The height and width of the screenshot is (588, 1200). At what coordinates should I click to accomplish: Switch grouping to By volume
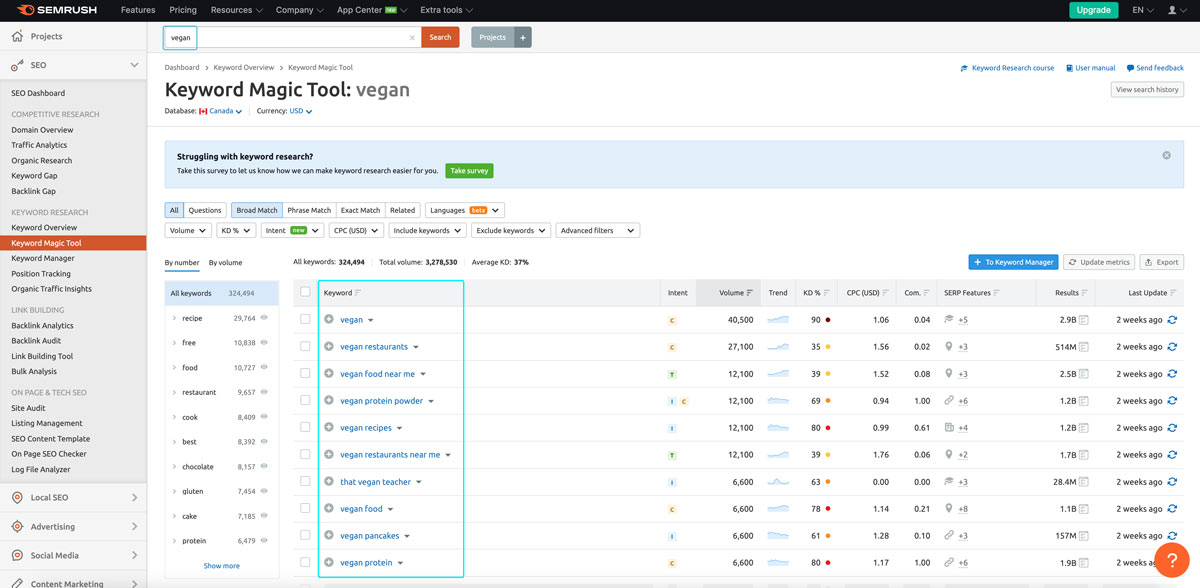point(225,262)
